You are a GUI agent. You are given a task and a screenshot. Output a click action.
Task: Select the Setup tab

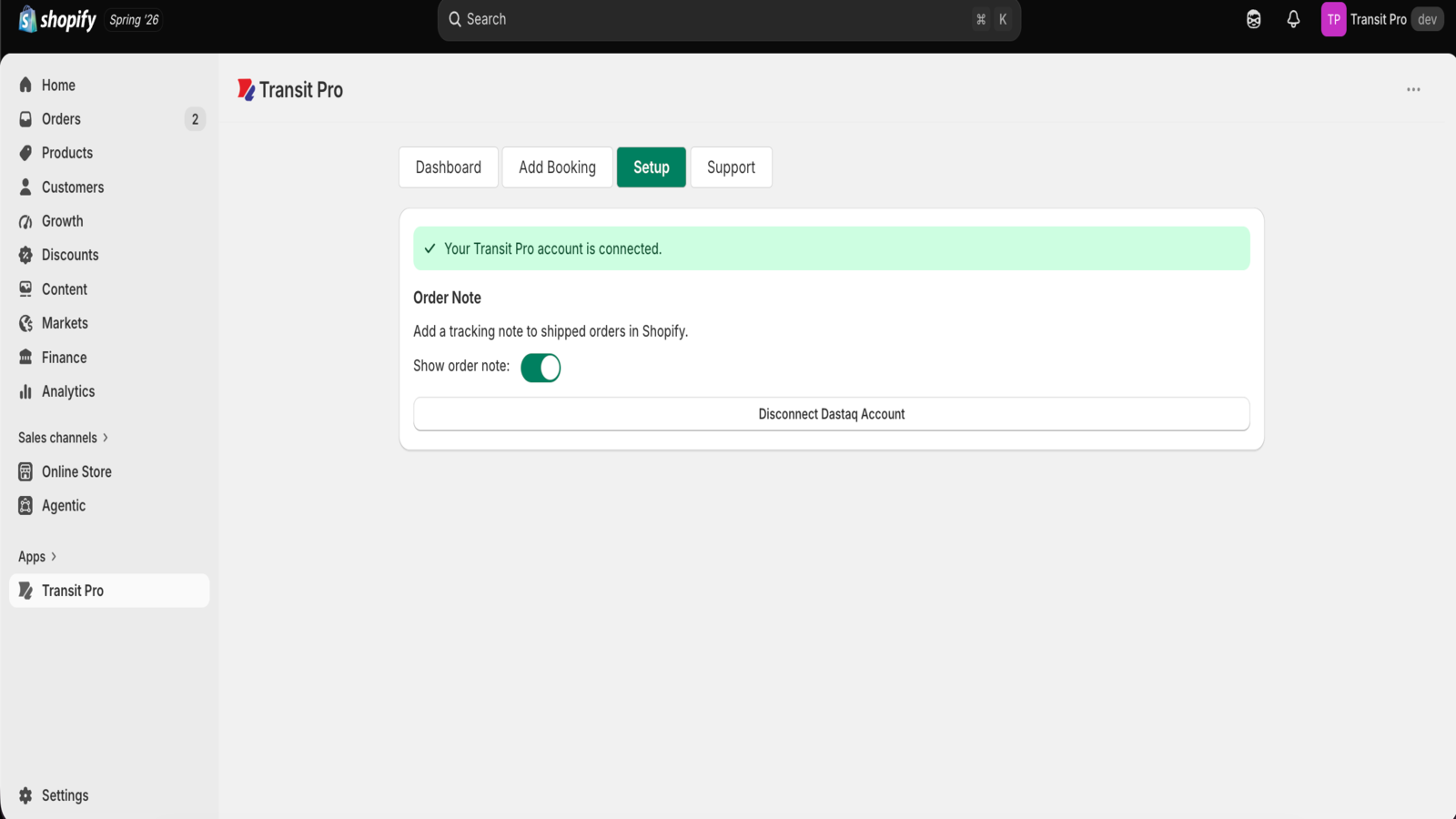point(652,167)
